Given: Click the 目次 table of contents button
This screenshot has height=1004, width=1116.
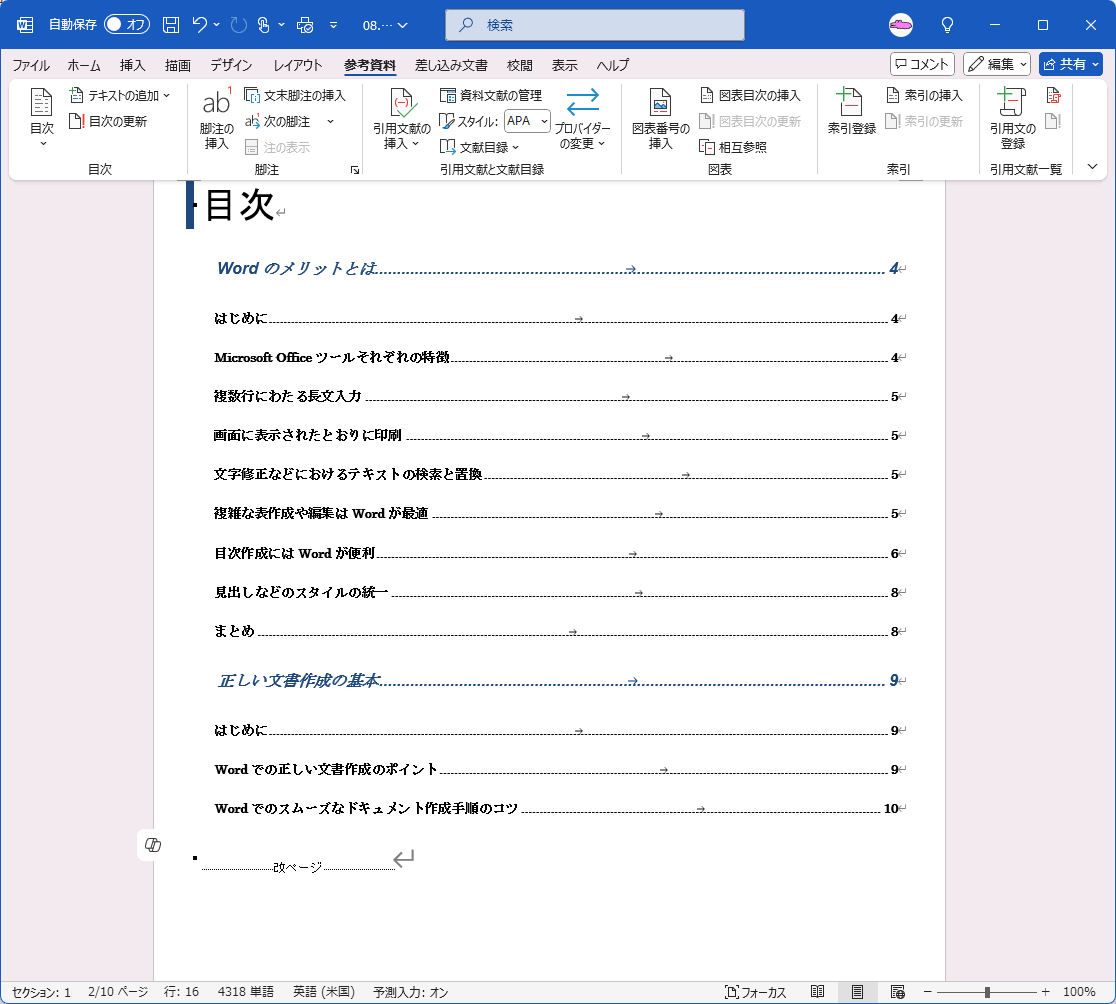Looking at the screenshot, I should tap(41, 117).
